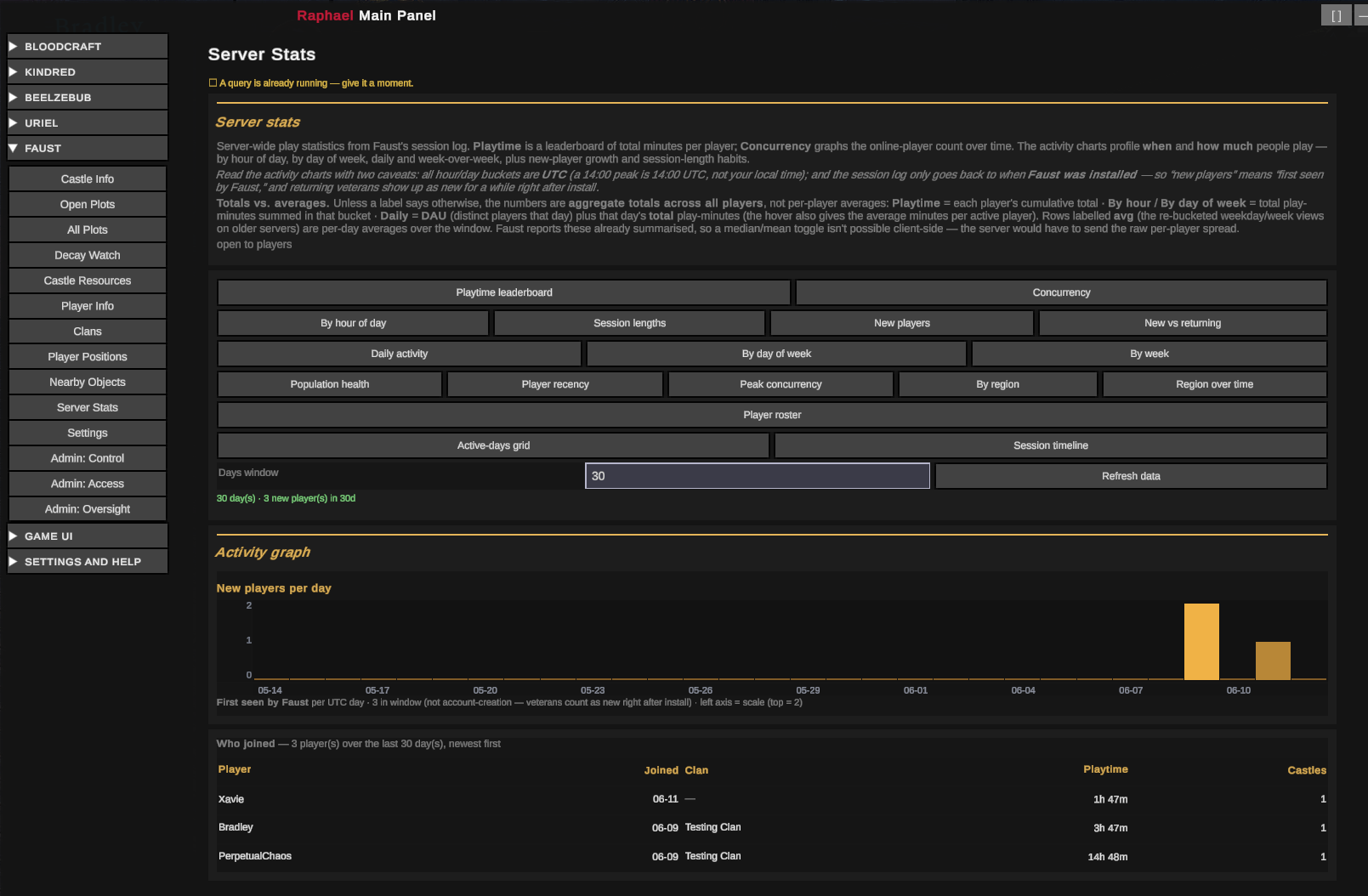Expand the BLOODCRAFT section
The width and height of the screenshot is (1368, 896).
[88, 46]
